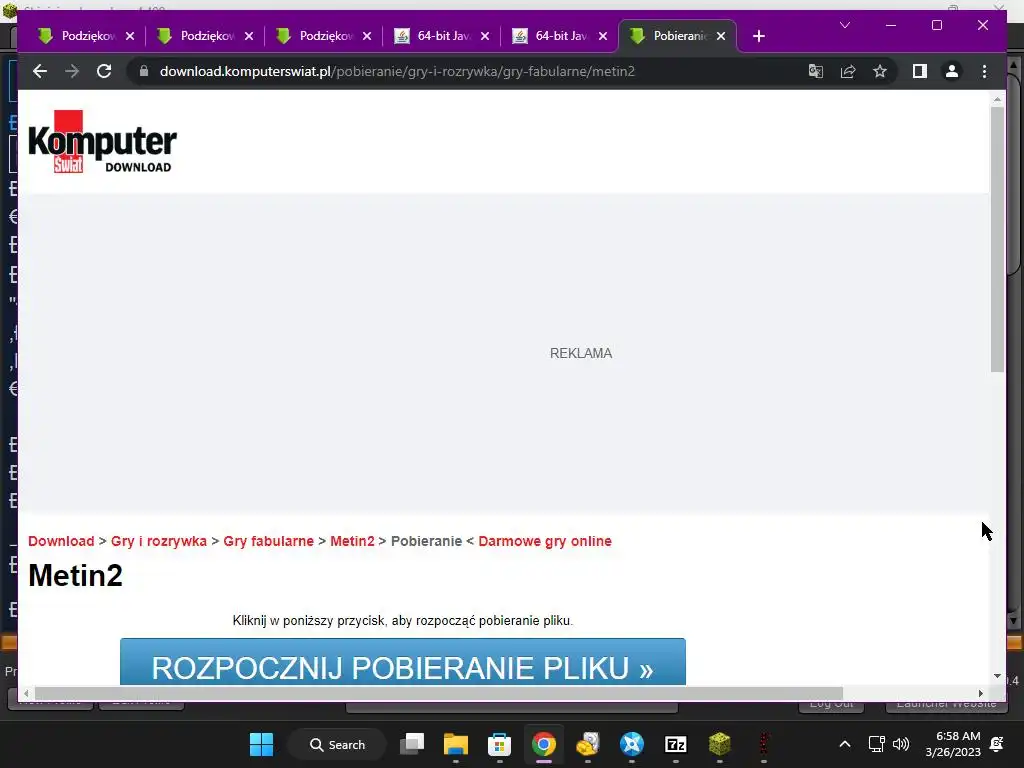Open the Gry i rozrywka breadcrumb
1024x768 pixels.
(x=159, y=541)
